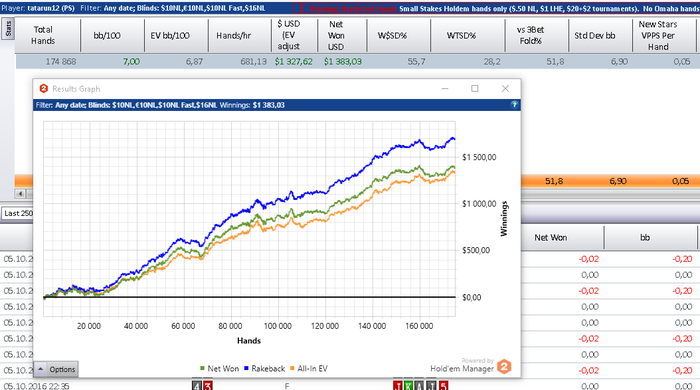
Task: Click the Results Graph window app icon
Action: tap(43, 88)
